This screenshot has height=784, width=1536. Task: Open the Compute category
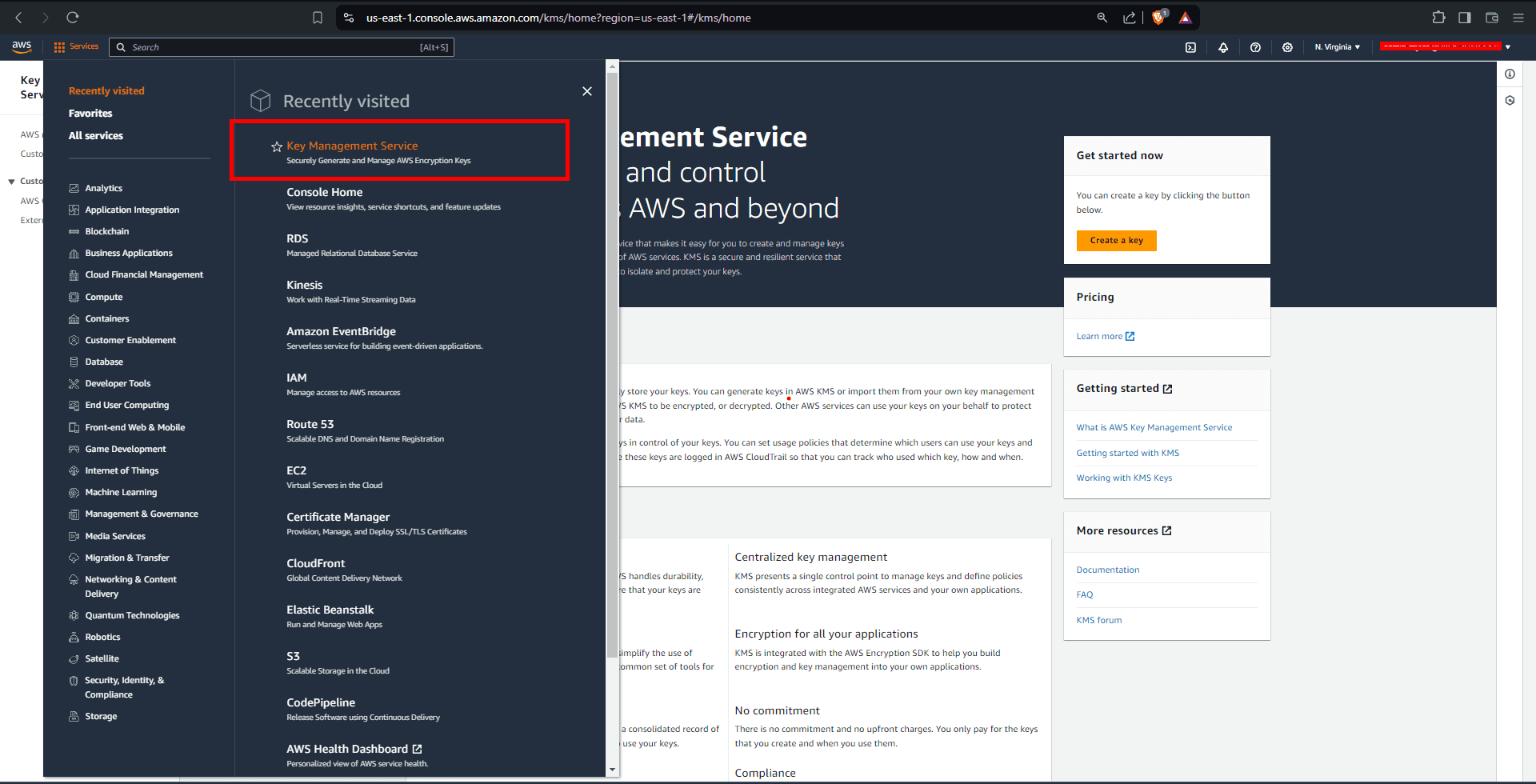click(104, 298)
